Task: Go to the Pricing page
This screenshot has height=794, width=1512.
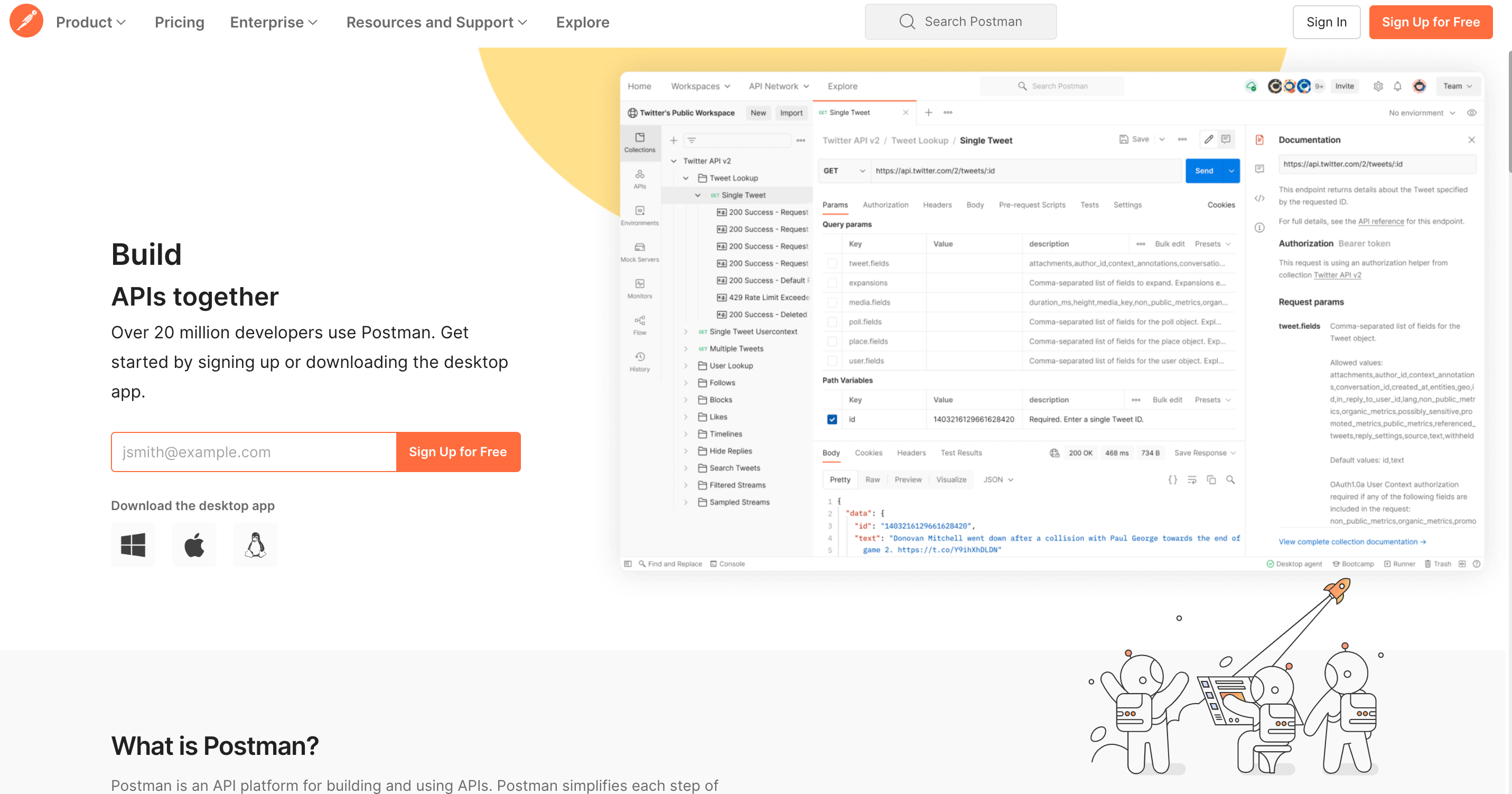Action: (x=179, y=22)
